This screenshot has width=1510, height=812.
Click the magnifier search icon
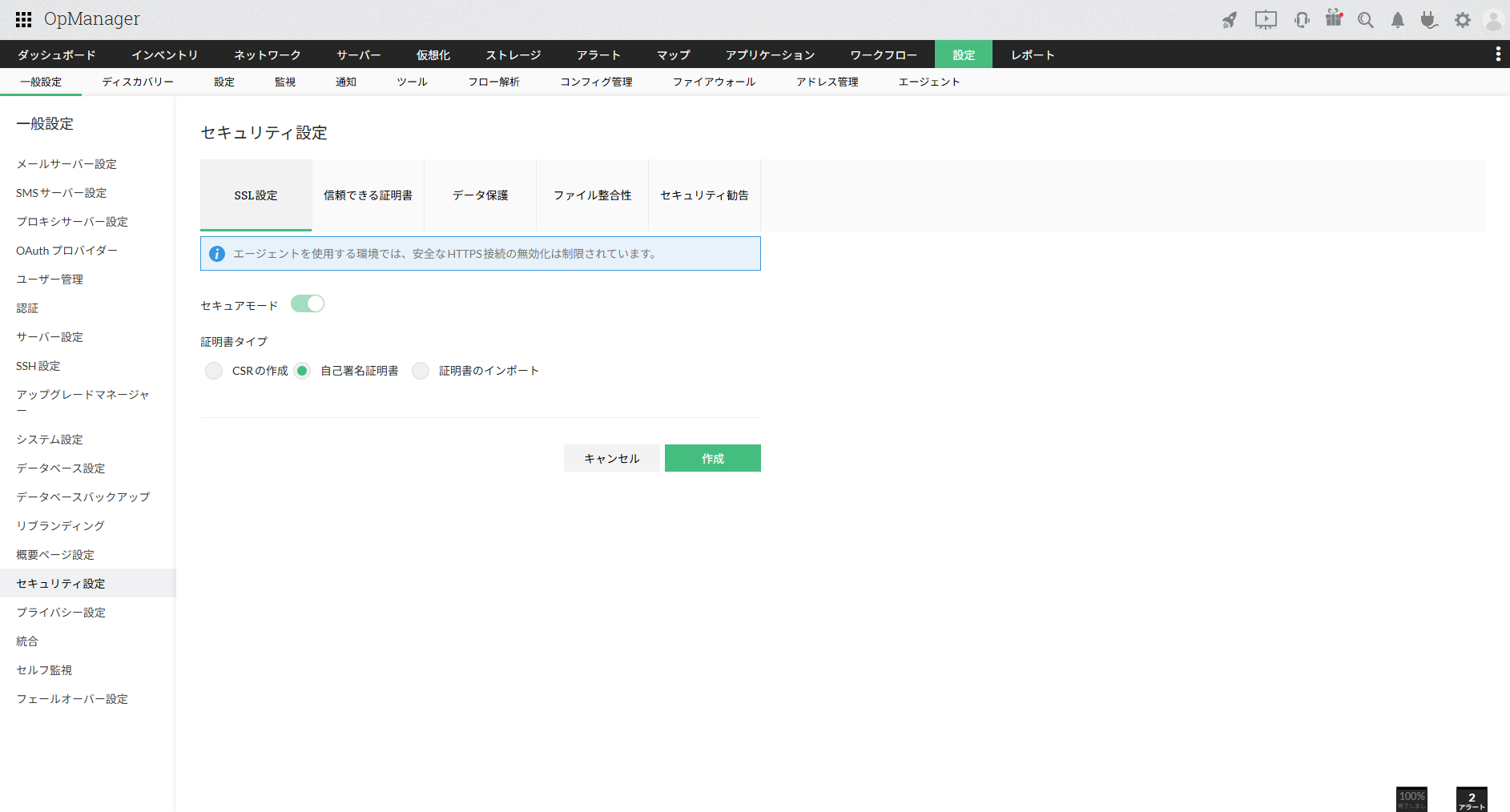click(1366, 20)
